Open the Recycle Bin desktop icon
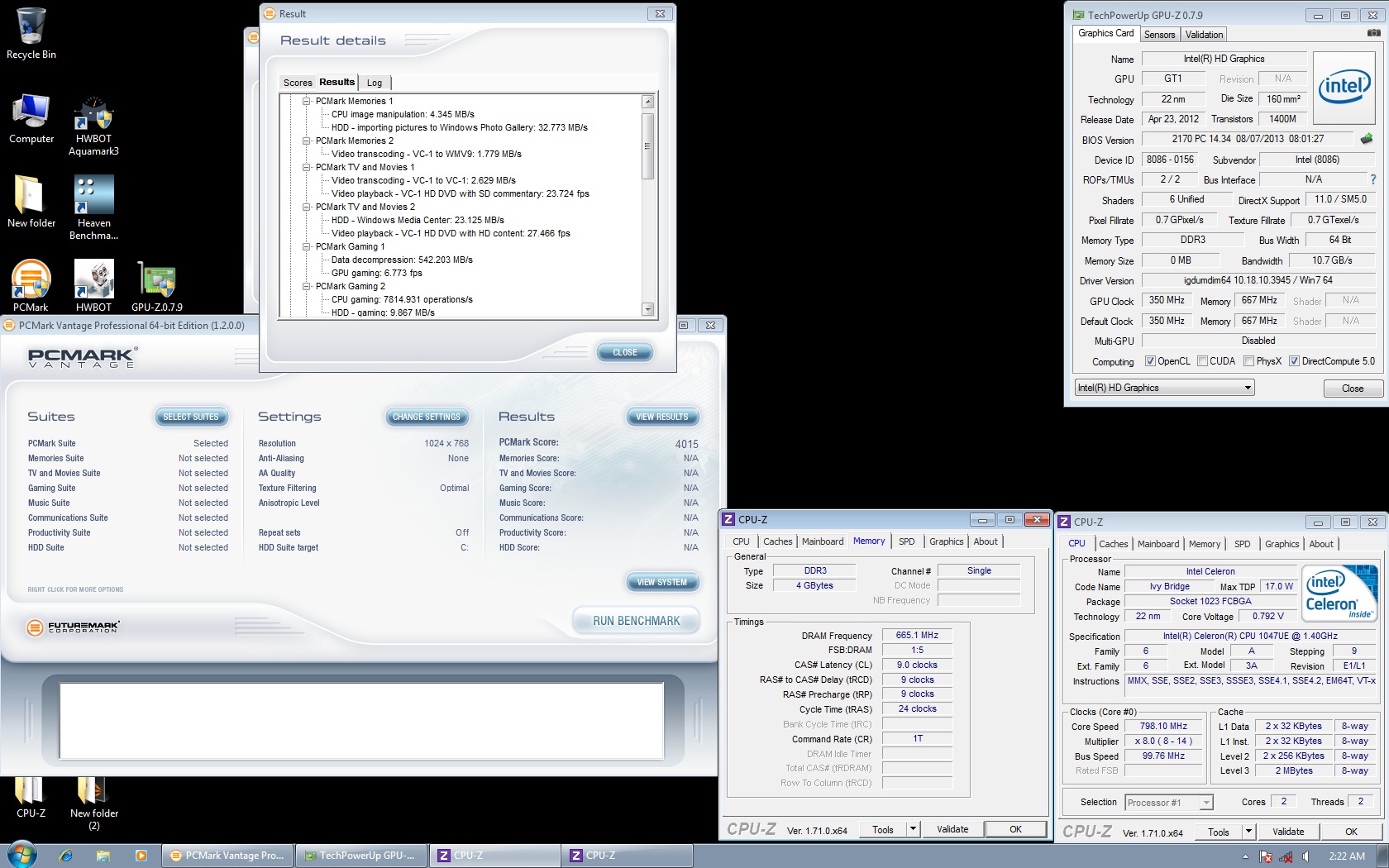 click(x=31, y=33)
